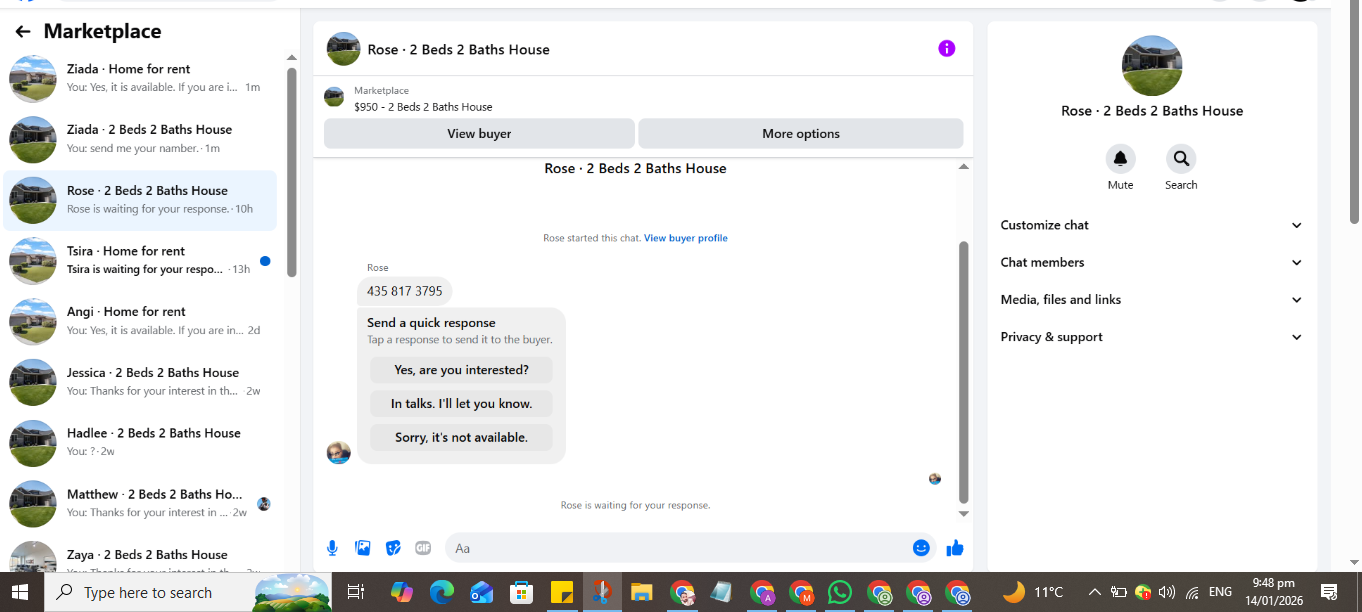The height and width of the screenshot is (612, 1362).
Task: Open volume control in system tray
Action: pos(1166,592)
